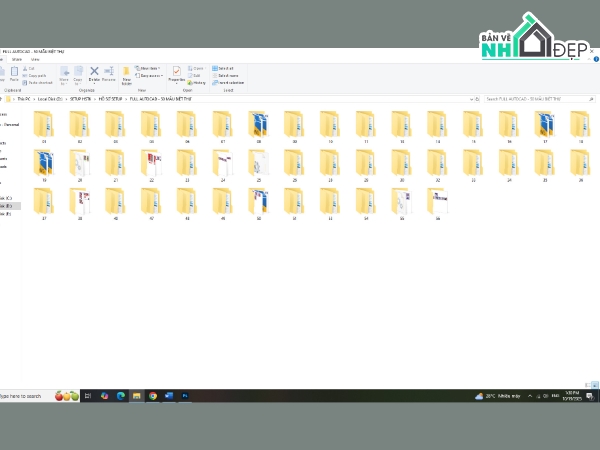This screenshot has width=600, height=450.
Task: Switch to the View ribbon tab
Action: (33, 59)
